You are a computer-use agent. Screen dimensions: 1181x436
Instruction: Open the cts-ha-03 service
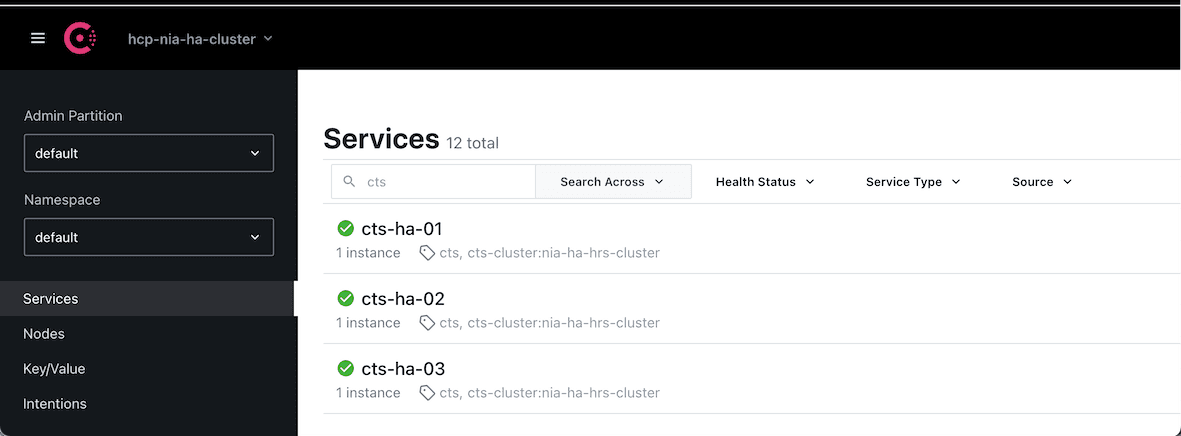(x=403, y=369)
